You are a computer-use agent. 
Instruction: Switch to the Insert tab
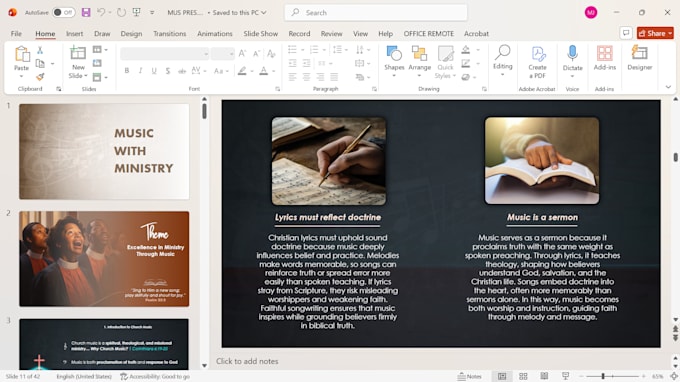[x=75, y=33]
